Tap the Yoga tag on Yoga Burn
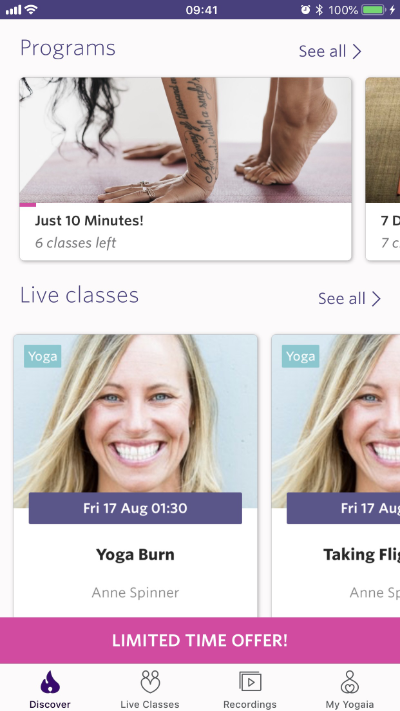This screenshot has width=400, height=711. 43,356
